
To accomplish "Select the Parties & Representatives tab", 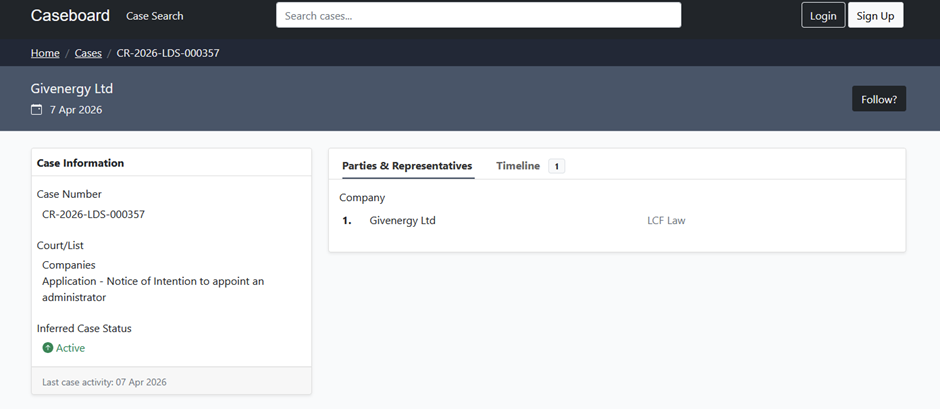I will tap(407, 166).
